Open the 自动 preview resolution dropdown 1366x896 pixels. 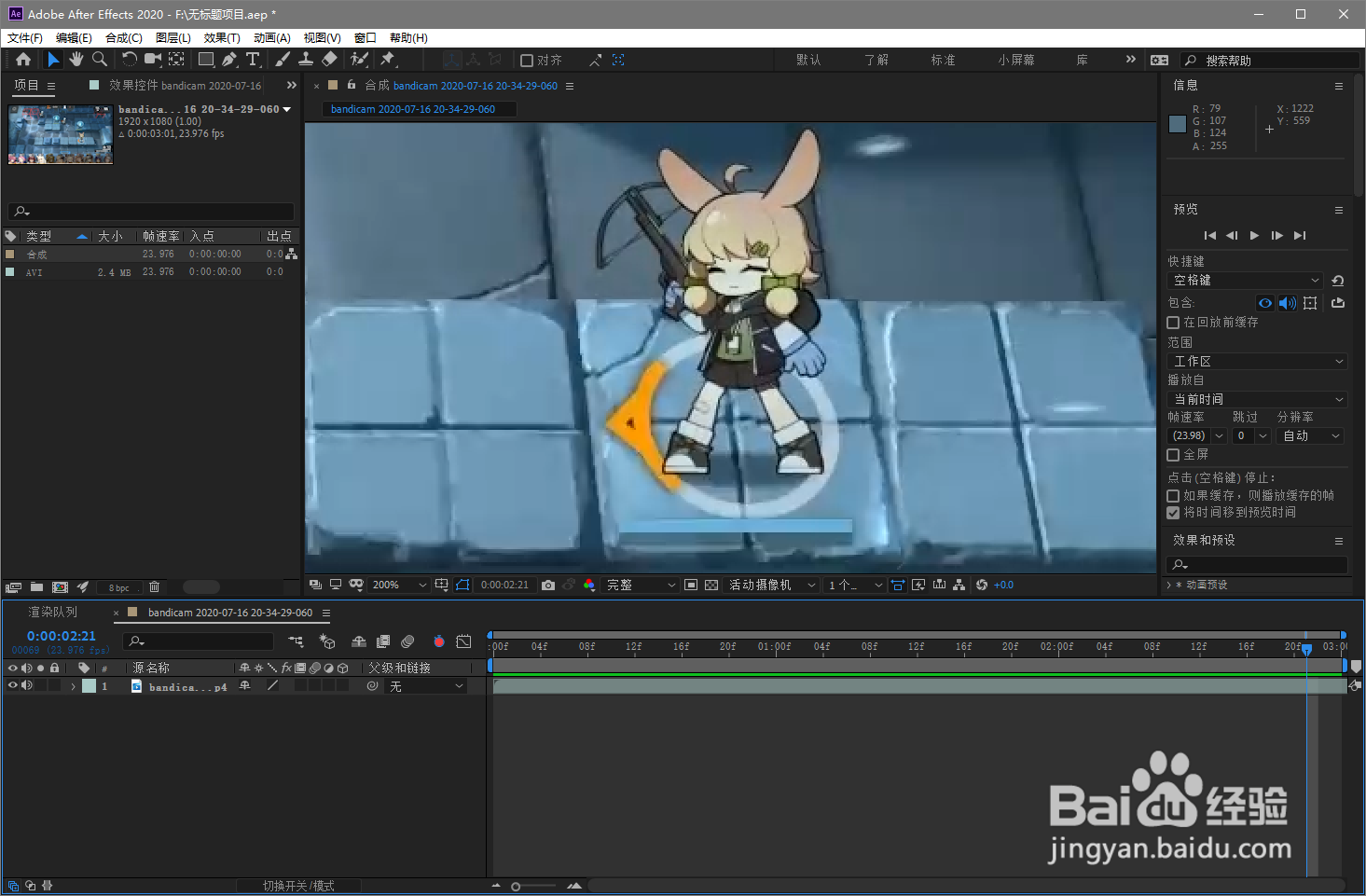pos(1310,436)
